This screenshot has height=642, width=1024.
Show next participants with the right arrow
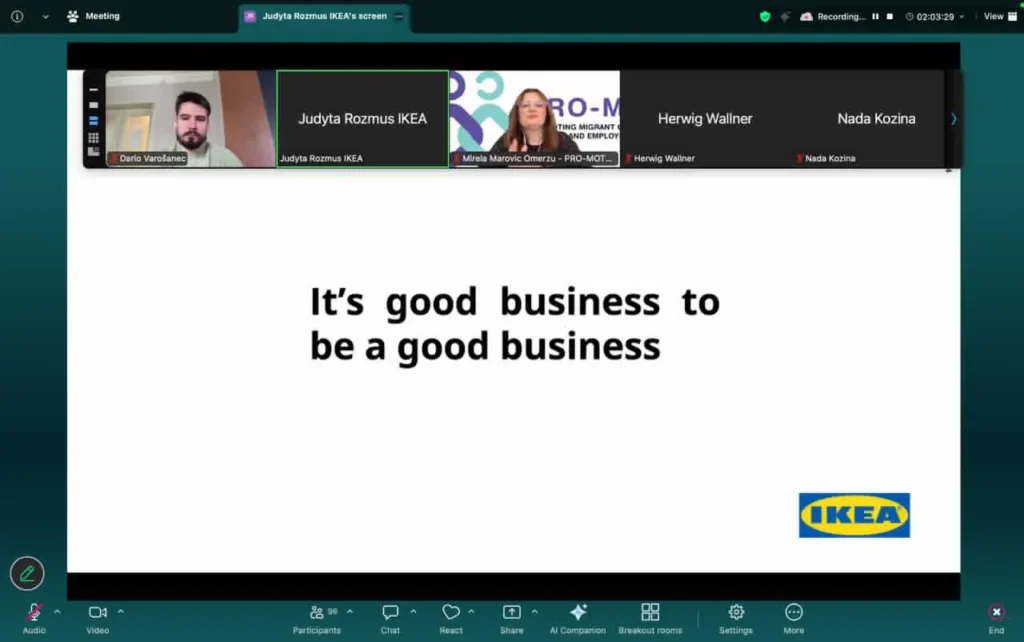pyautogui.click(x=953, y=119)
